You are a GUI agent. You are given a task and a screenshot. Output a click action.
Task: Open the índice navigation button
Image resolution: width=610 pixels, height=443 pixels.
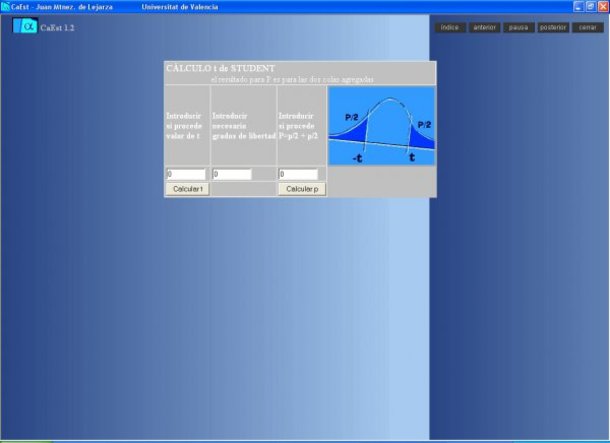pyautogui.click(x=449, y=27)
